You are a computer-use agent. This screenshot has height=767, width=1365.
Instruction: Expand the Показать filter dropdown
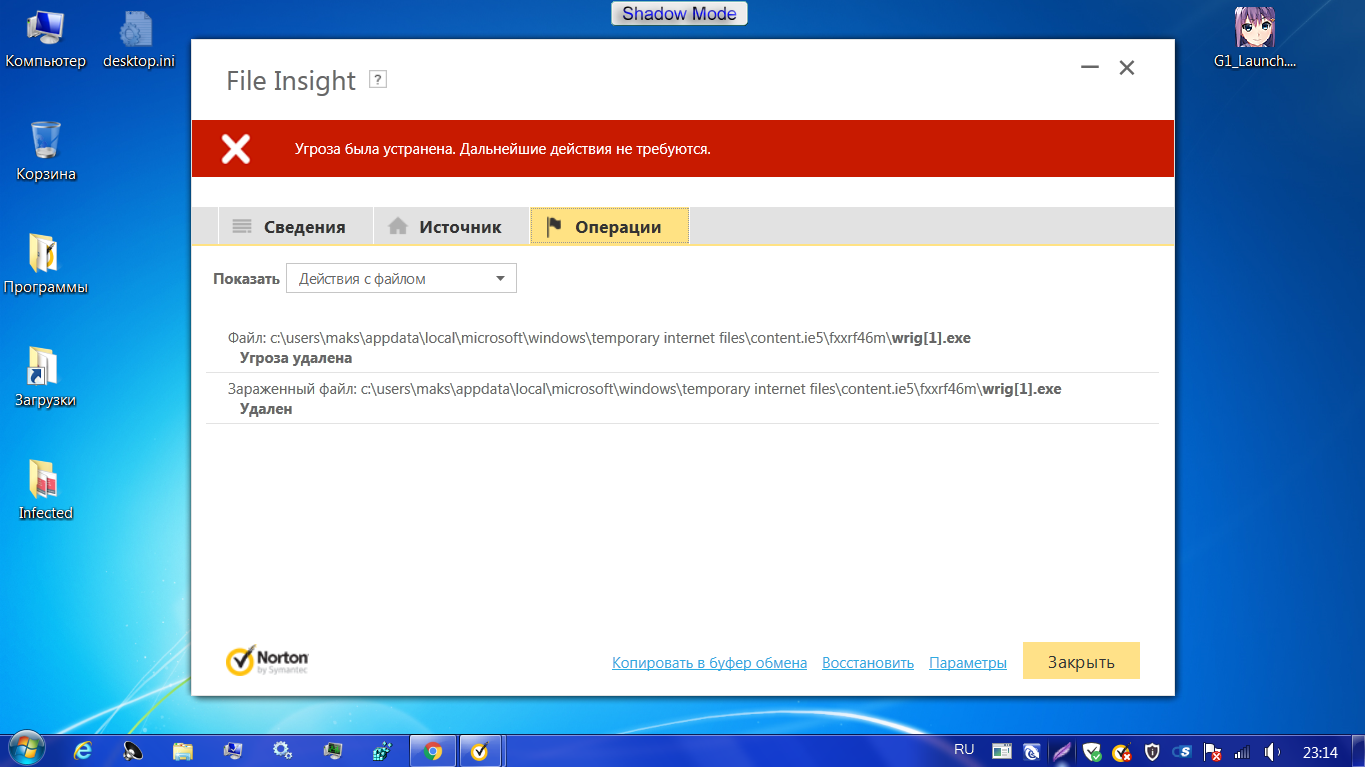pos(401,279)
